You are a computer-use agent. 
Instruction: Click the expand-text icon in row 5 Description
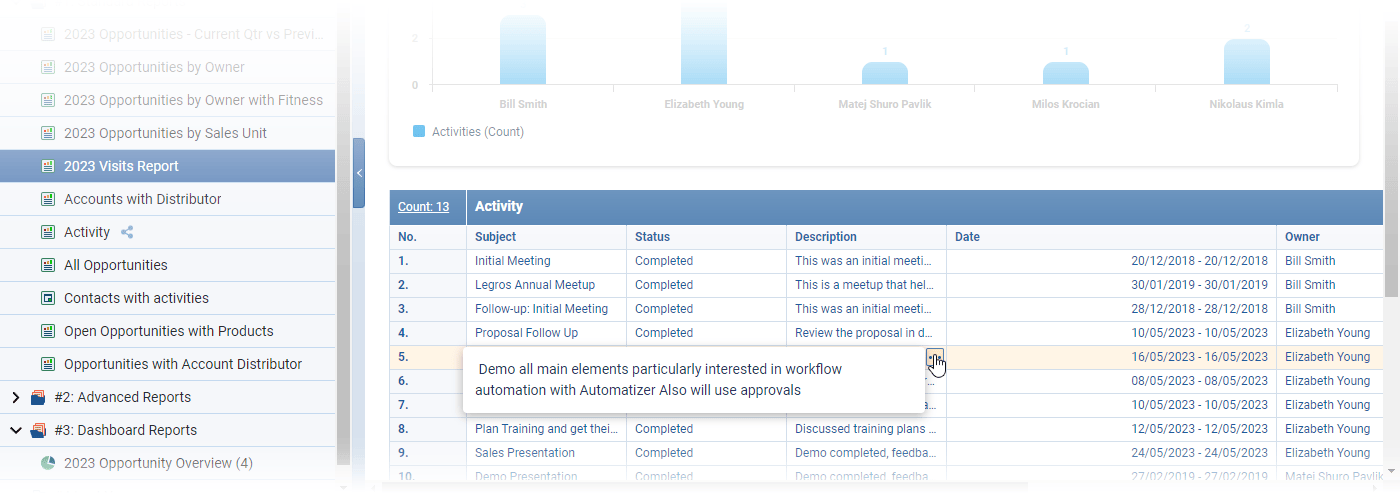tap(935, 358)
